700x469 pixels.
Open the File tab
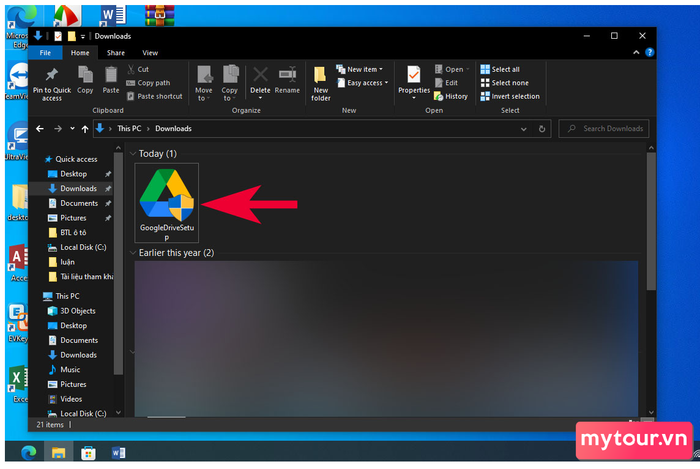45,53
